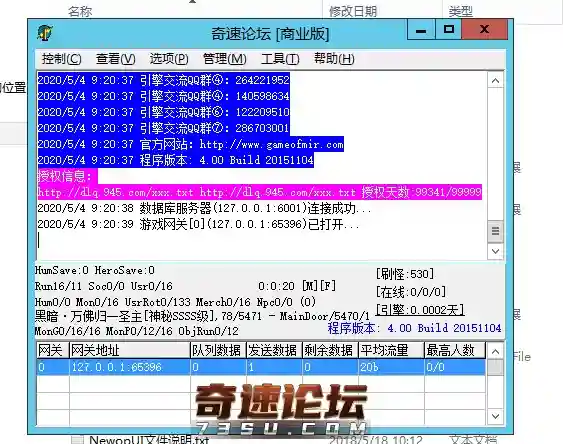Image resolution: width=563 pixels, height=444 pixels.
Task: Click the [刷怪:530] status label
Action: 405,274
